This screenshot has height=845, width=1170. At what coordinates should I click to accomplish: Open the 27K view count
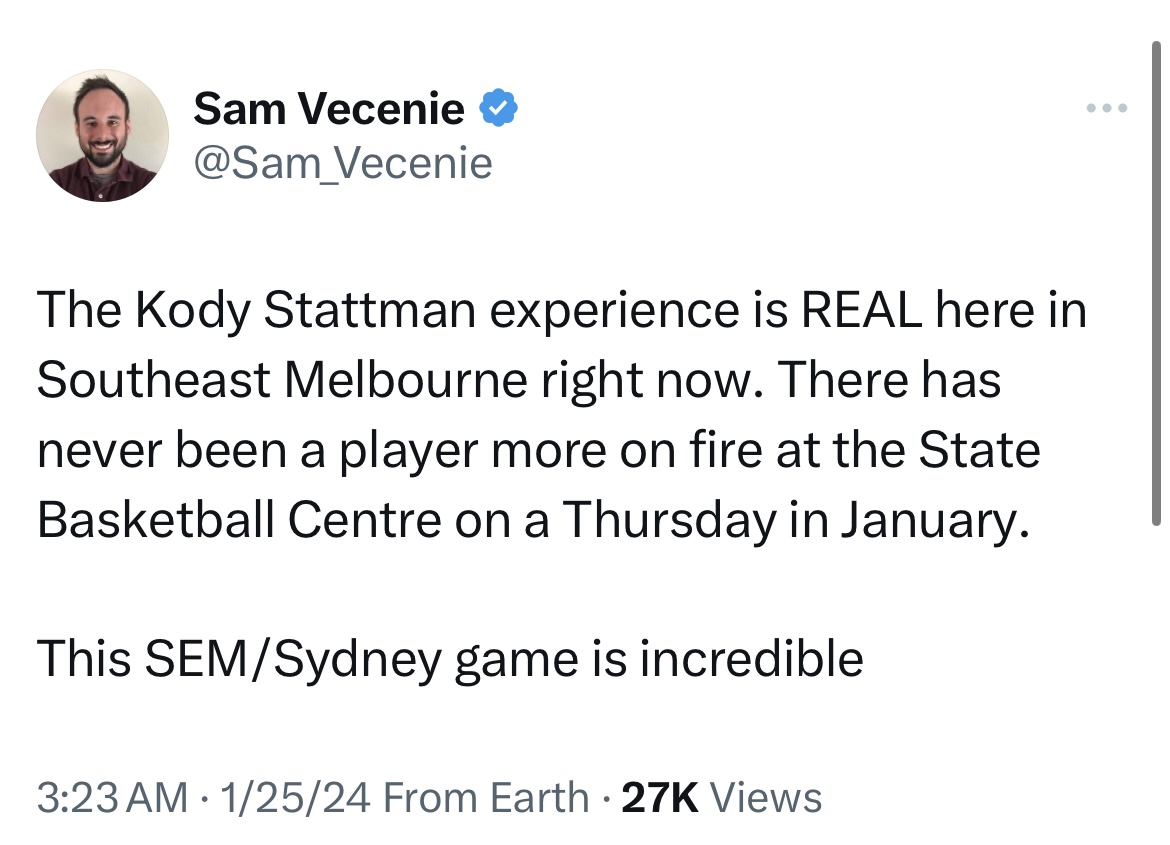(660, 797)
